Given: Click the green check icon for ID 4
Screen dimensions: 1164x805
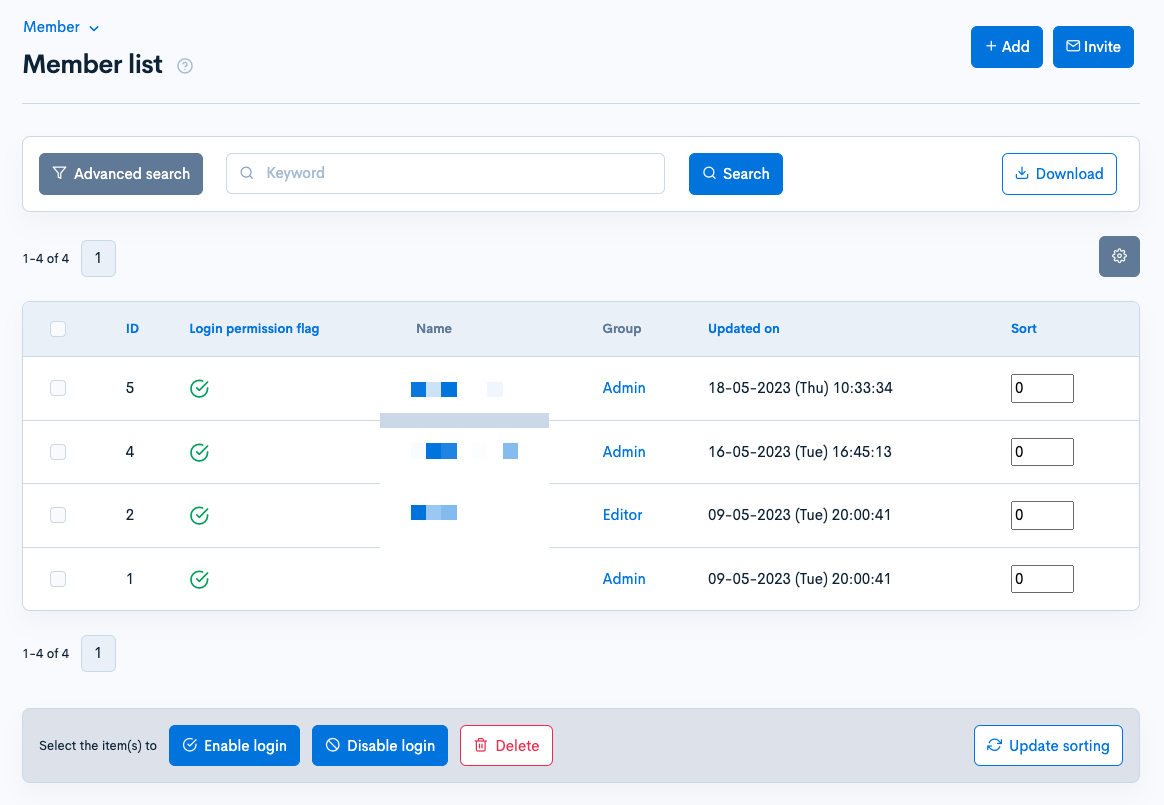Looking at the screenshot, I should (199, 452).
